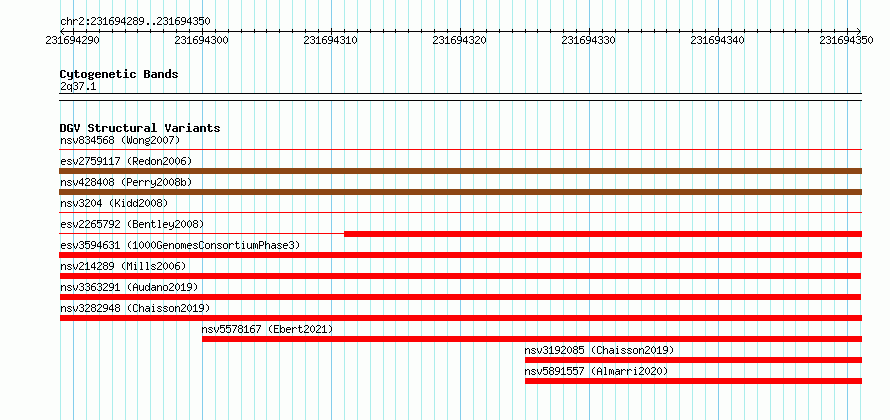Image resolution: width=890 pixels, height=420 pixels.
Task: Click ruler coordinate 231694340
Action: tap(718, 41)
